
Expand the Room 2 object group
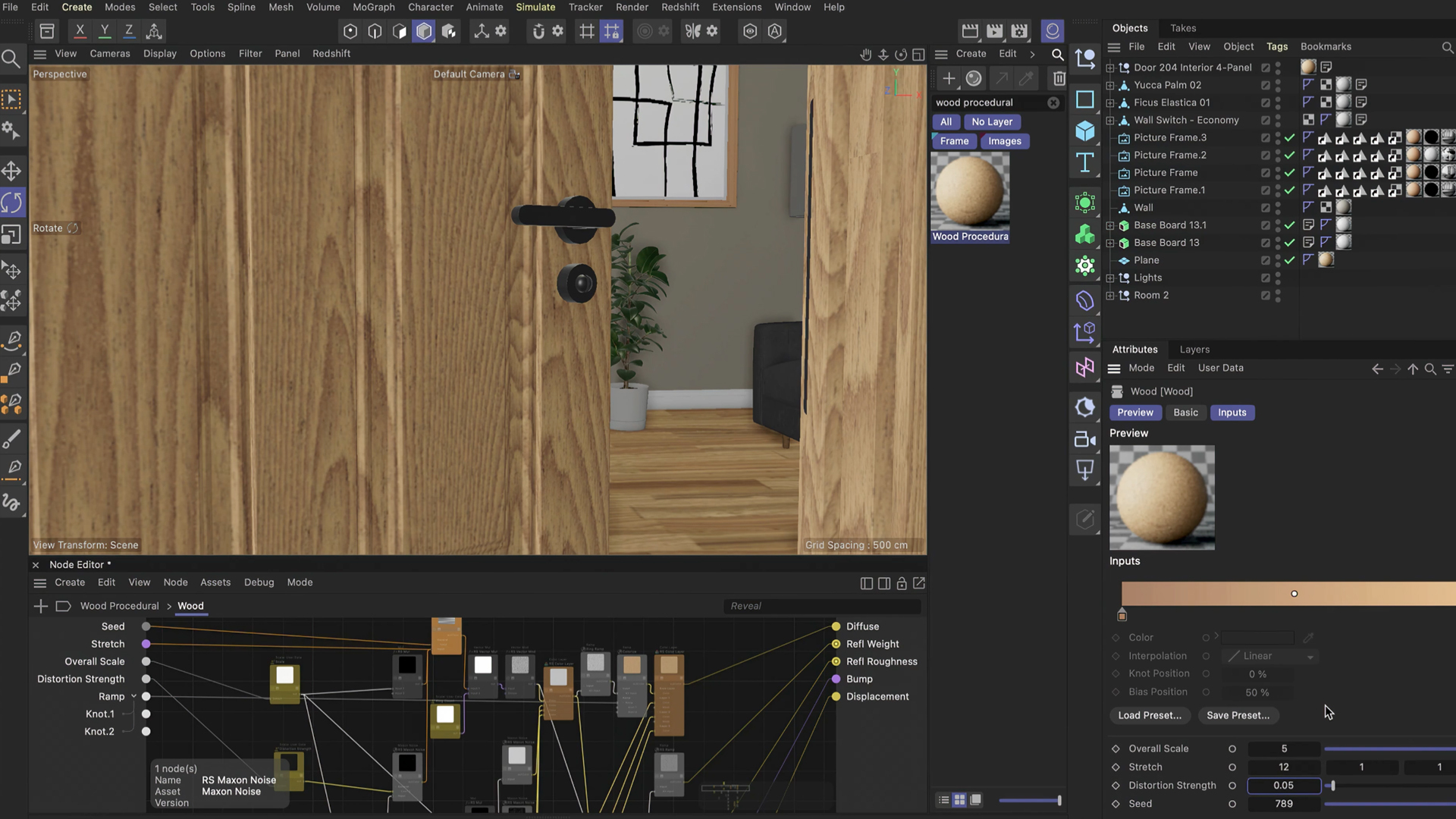pos(1110,296)
